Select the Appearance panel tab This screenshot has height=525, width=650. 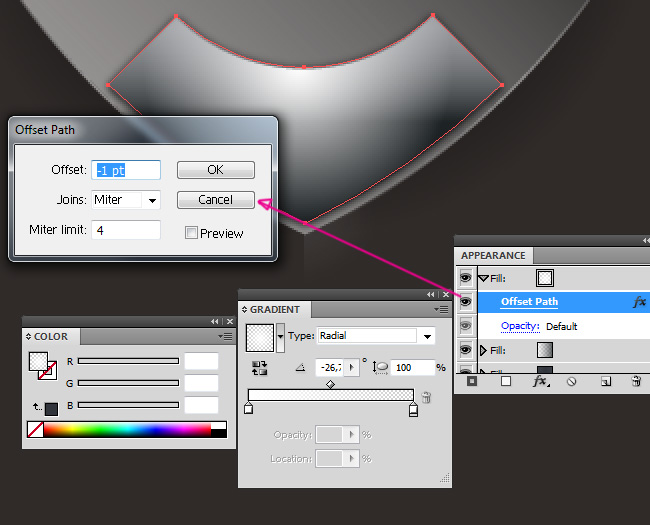click(x=493, y=255)
